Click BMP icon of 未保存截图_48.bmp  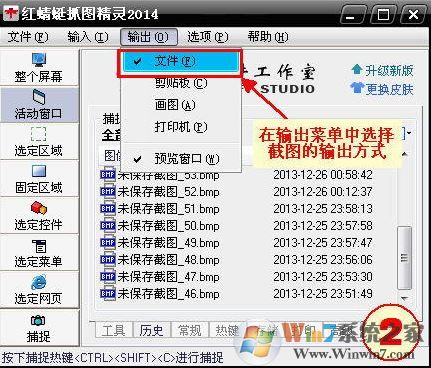(108, 259)
